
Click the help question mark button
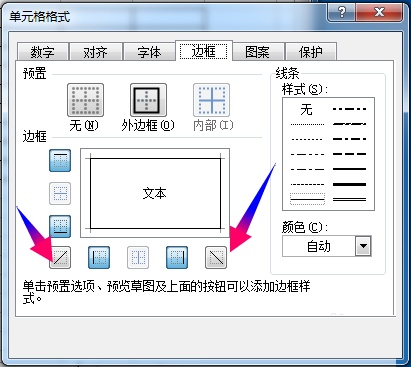coord(342,13)
